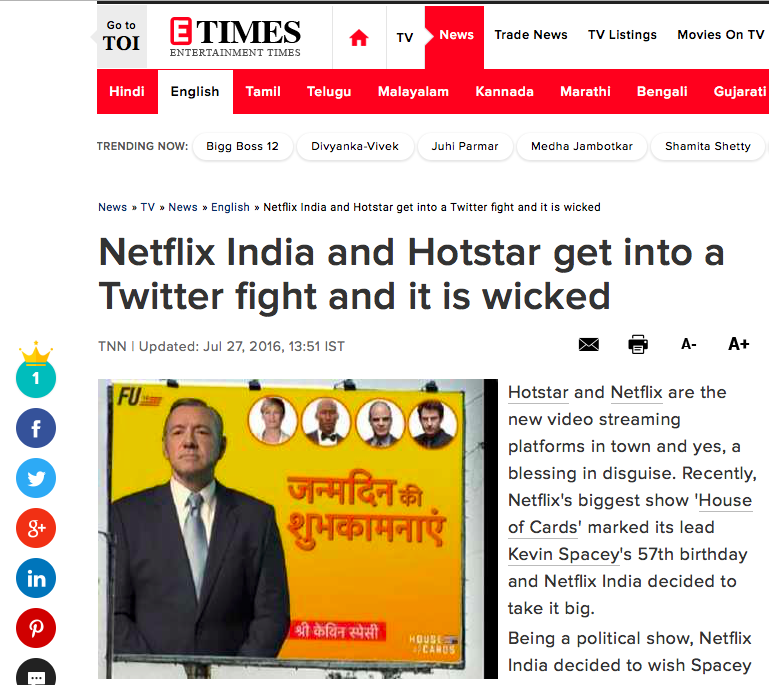Open trending topic Divyanka-Vivek
Viewport: 769px width, 685px height.
[x=355, y=146]
